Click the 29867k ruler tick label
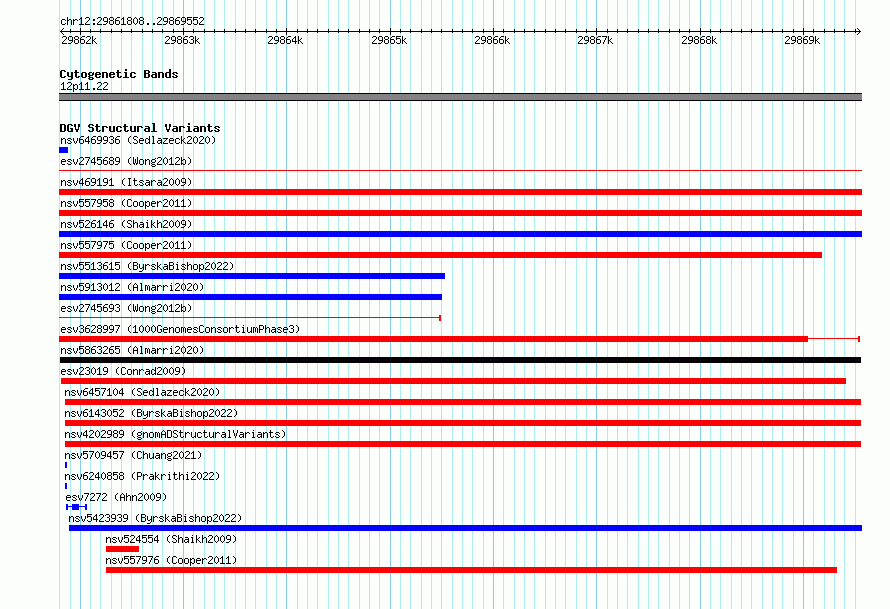 [x=595, y=40]
